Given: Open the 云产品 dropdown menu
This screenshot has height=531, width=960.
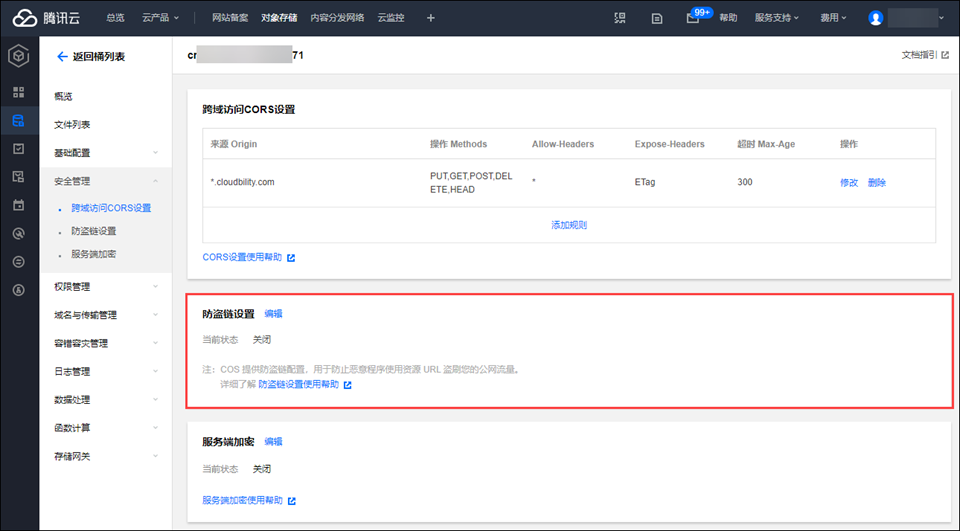Looking at the screenshot, I should [160, 18].
